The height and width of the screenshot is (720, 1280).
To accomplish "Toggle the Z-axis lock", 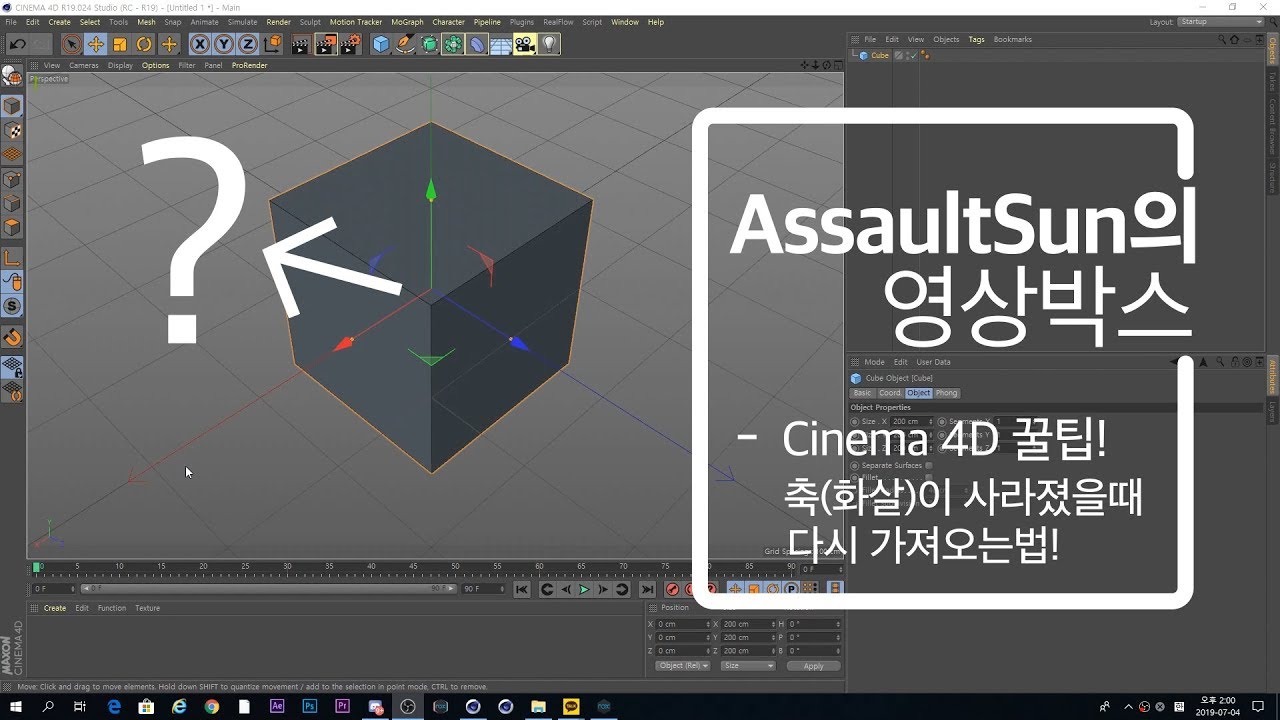I will click(247, 44).
